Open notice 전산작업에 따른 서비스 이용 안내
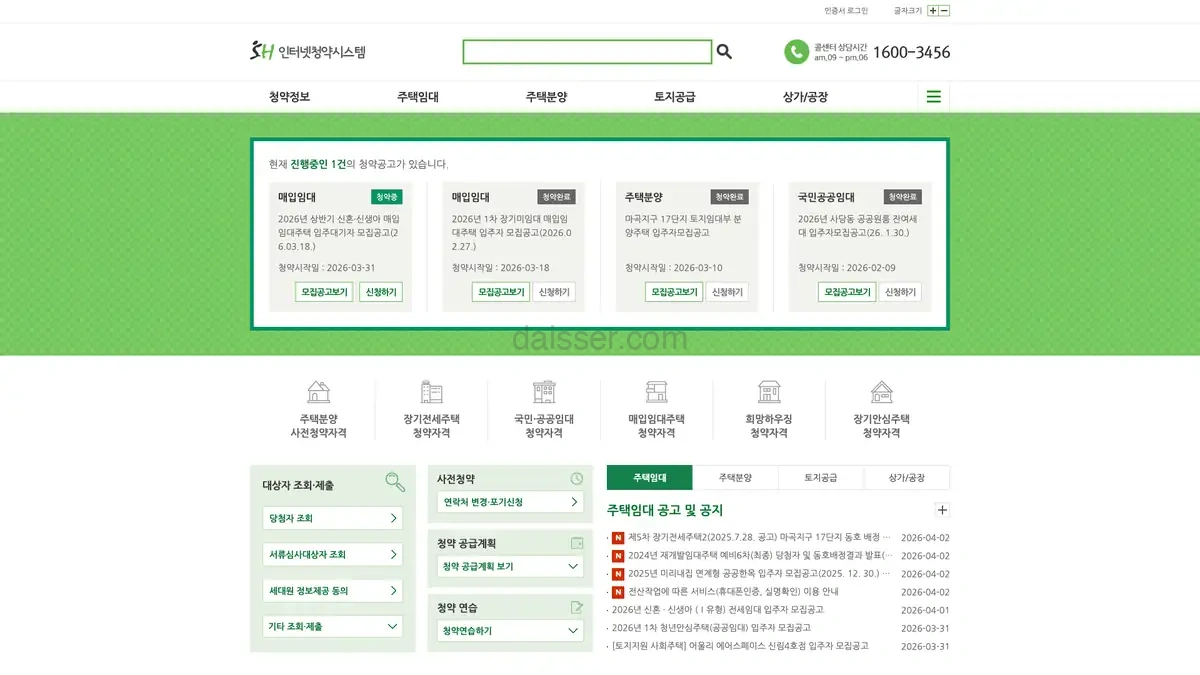The image size is (1200, 675). coord(733,592)
